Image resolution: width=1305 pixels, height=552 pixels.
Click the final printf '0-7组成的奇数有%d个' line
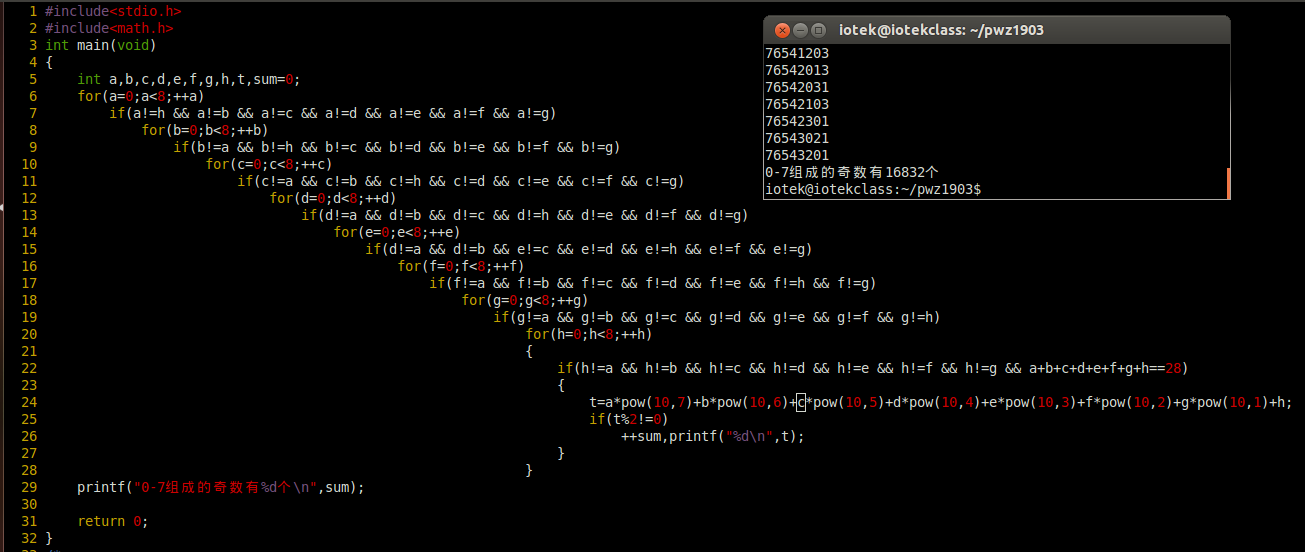click(x=221, y=487)
